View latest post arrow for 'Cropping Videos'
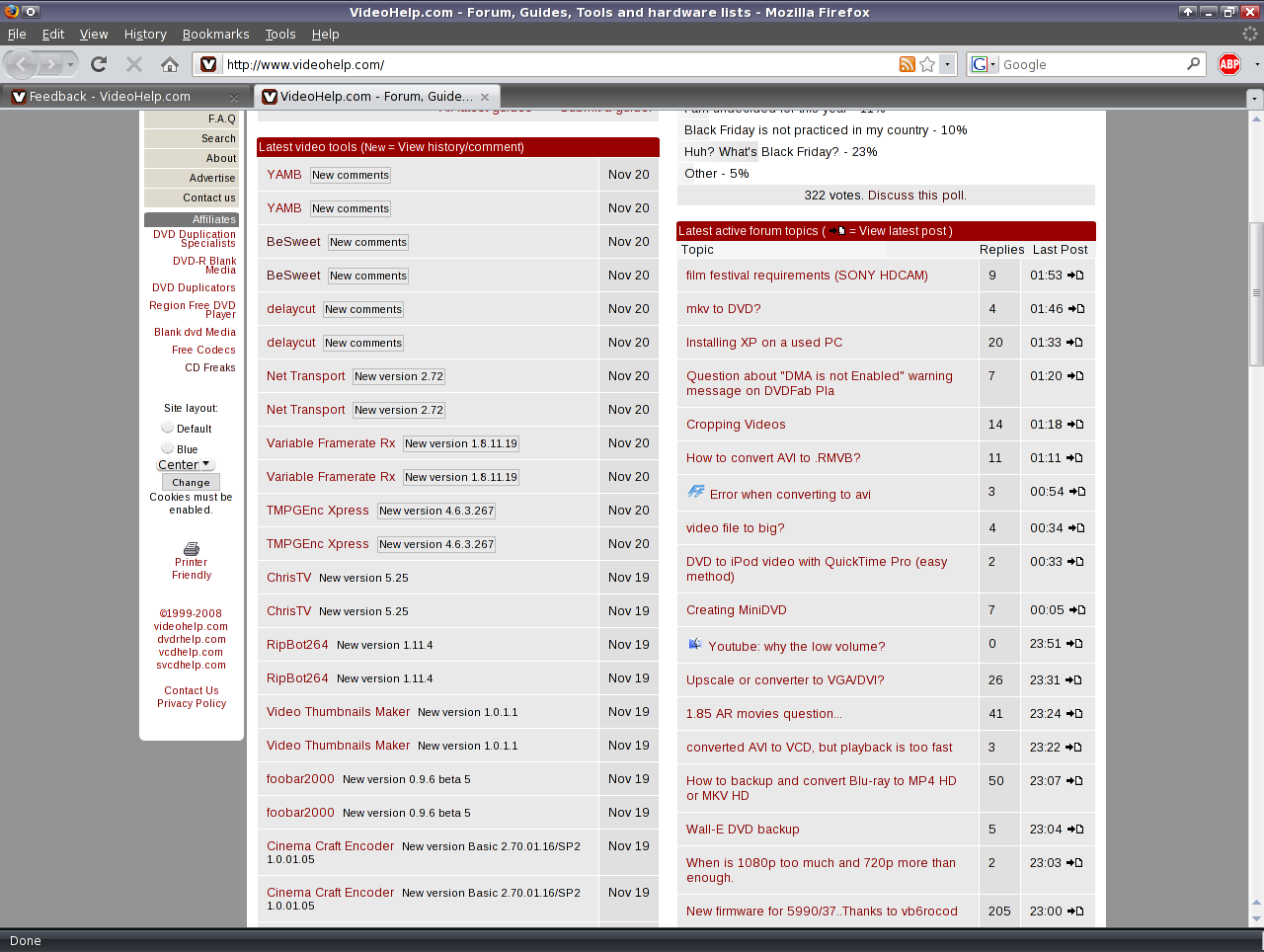The width and height of the screenshot is (1264, 952). (x=1074, y=425)
